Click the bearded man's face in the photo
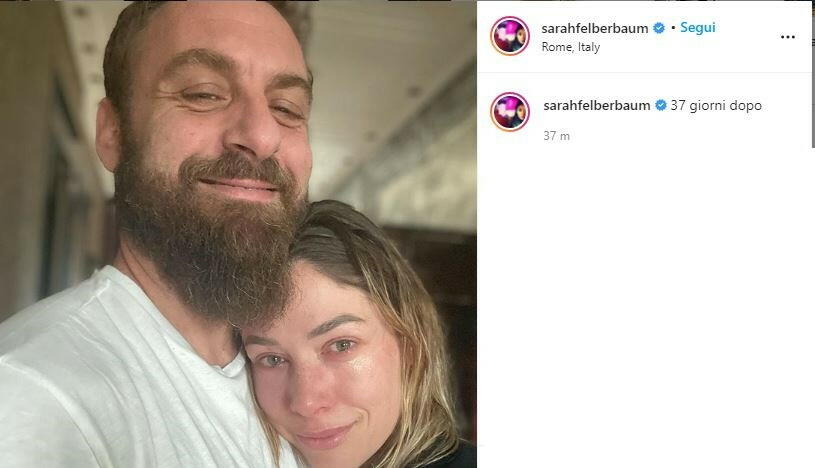The width and height of the screenshot is (815, 468). point(218,120)
